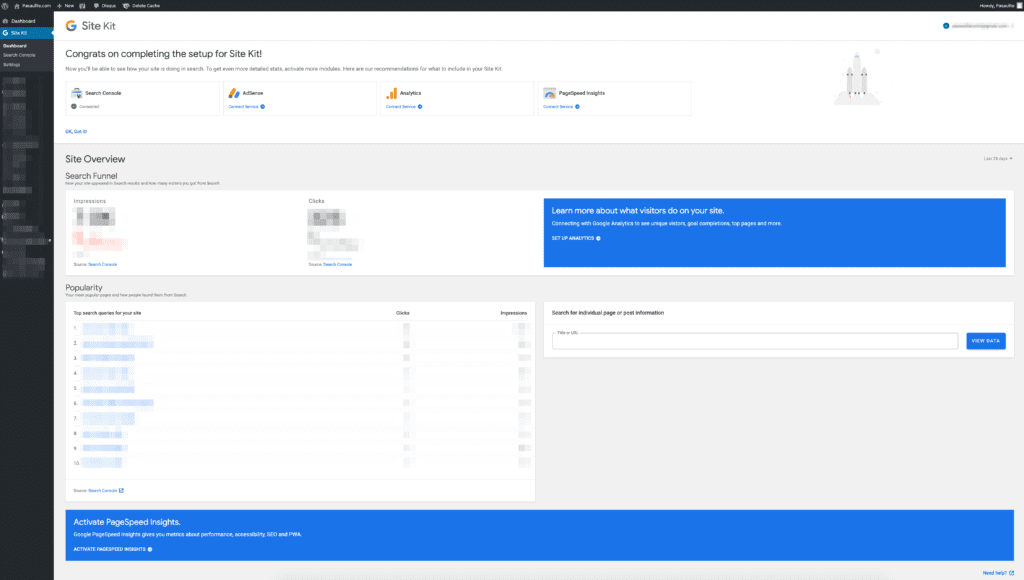Click the Search Console module icon
1024x580 pixels.
coord(76,93)
